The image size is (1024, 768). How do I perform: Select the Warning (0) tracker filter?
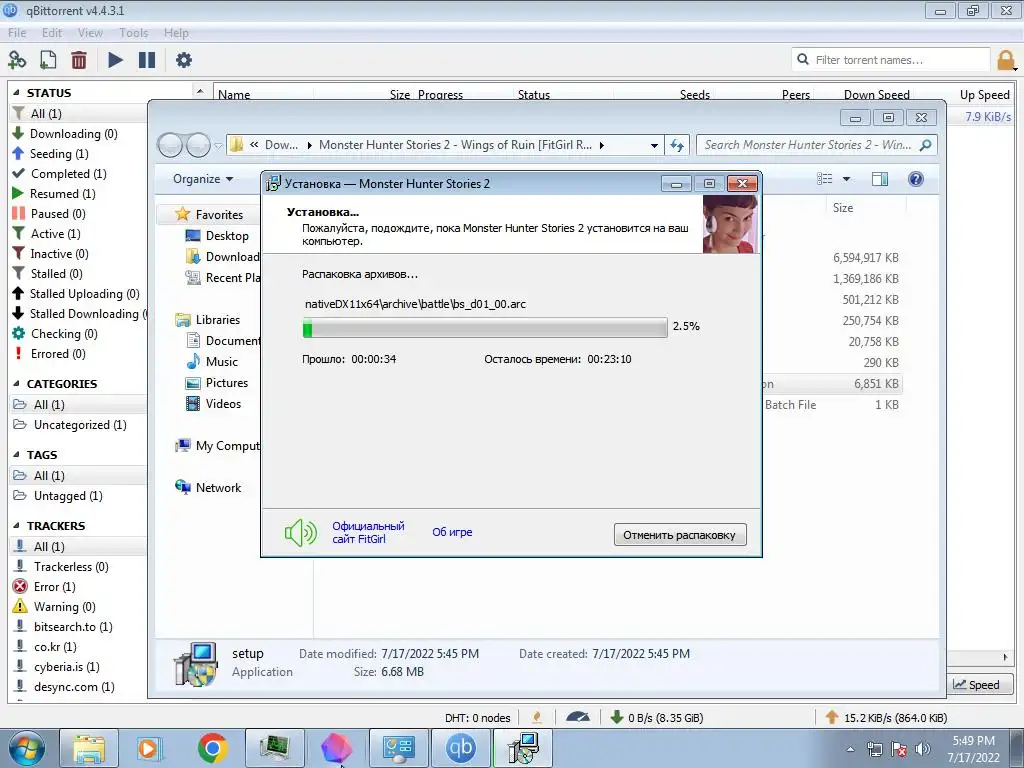(x=64, y=607)
